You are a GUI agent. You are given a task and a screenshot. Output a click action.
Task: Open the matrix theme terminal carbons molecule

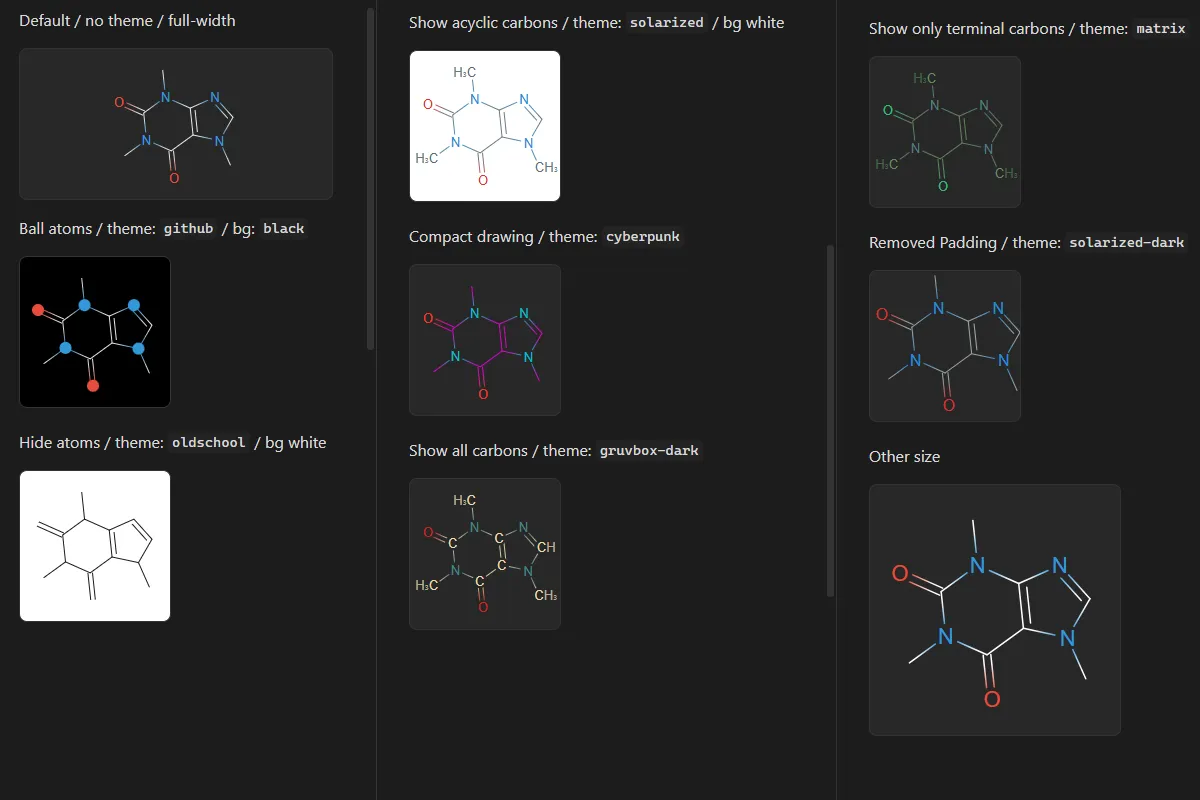click(x=945, y=132)
